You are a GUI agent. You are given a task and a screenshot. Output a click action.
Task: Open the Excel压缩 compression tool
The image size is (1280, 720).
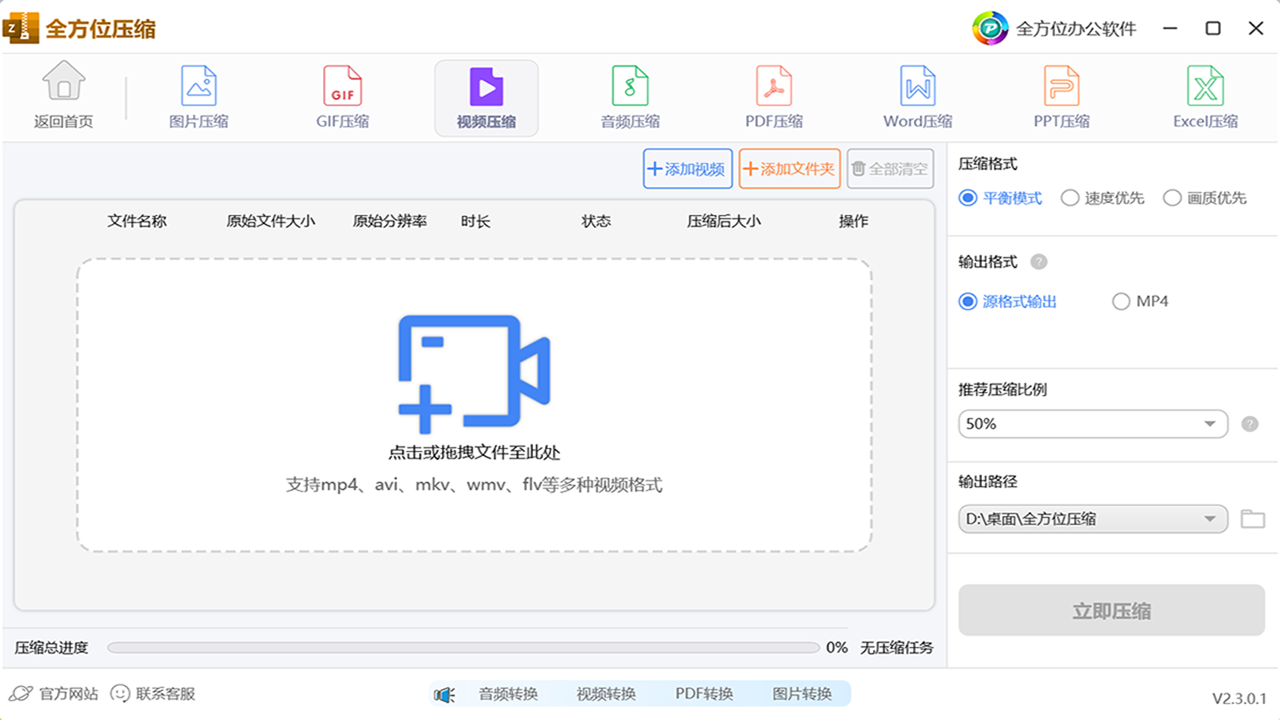point(1205,97)
